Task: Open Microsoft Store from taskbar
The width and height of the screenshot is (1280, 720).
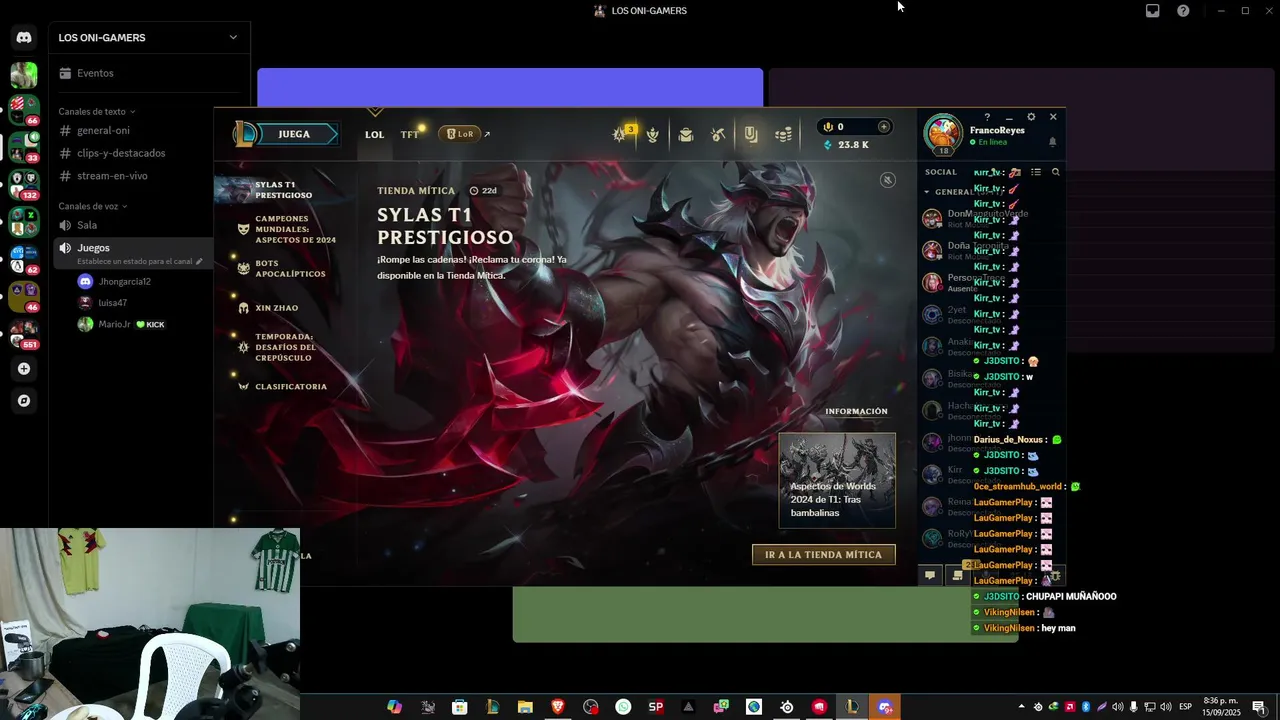Action: point(459,707)
